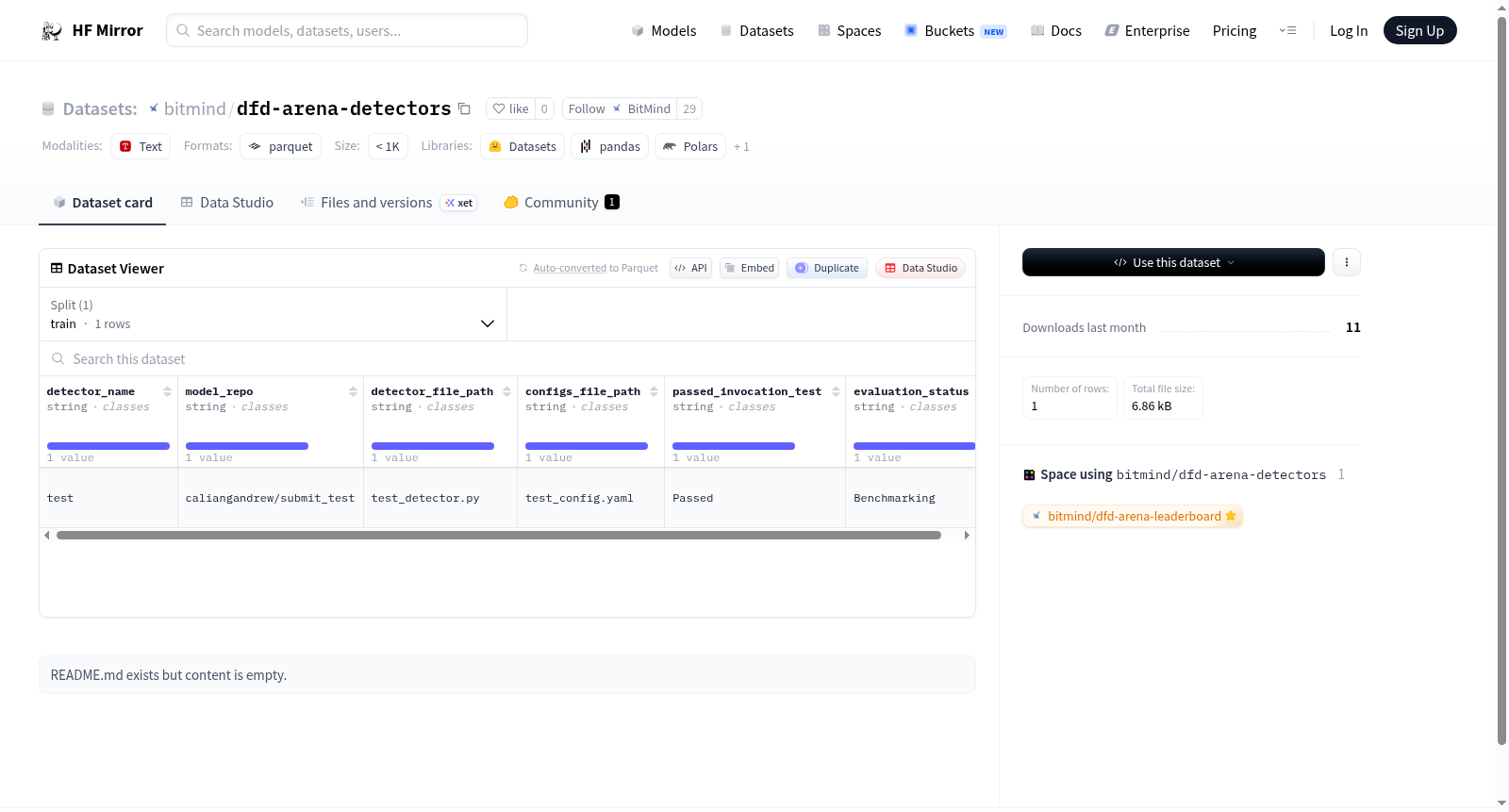Choose the Polars library tag
The height and width of the screenshot is (812, 1509).
(690, 146)
